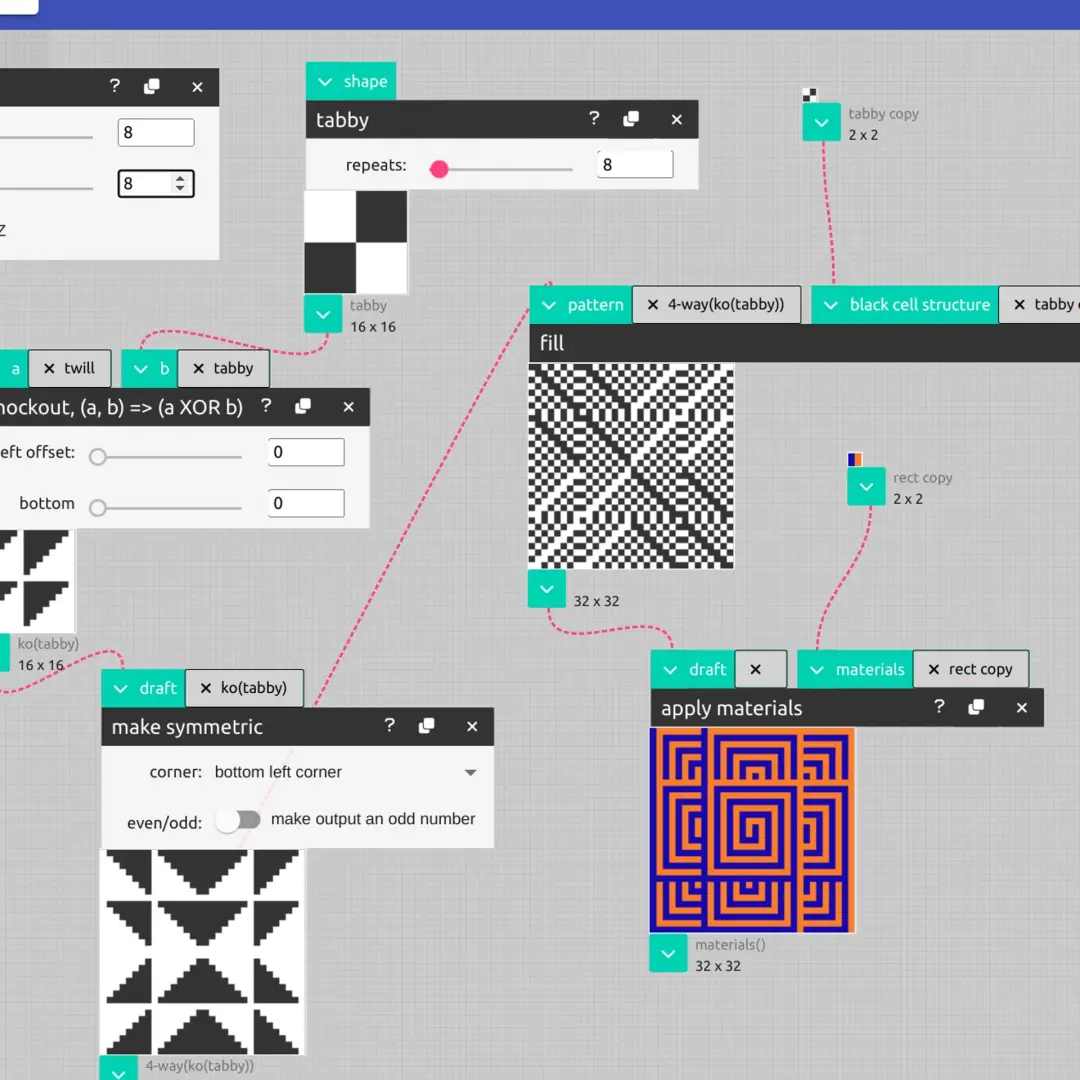Close the knockout XOR operation

pyautogui.click(x=349, y=407)
